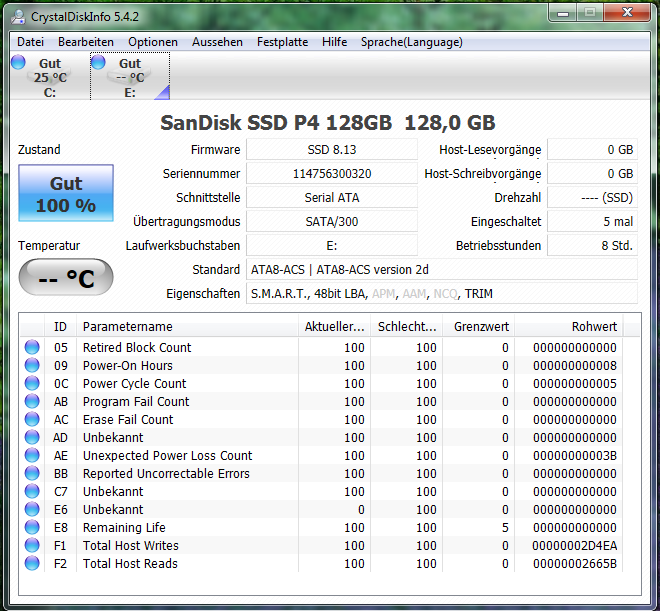Close the CrystalDiskInfo window
Screen dimensions: 664x614
click(627, 13)
